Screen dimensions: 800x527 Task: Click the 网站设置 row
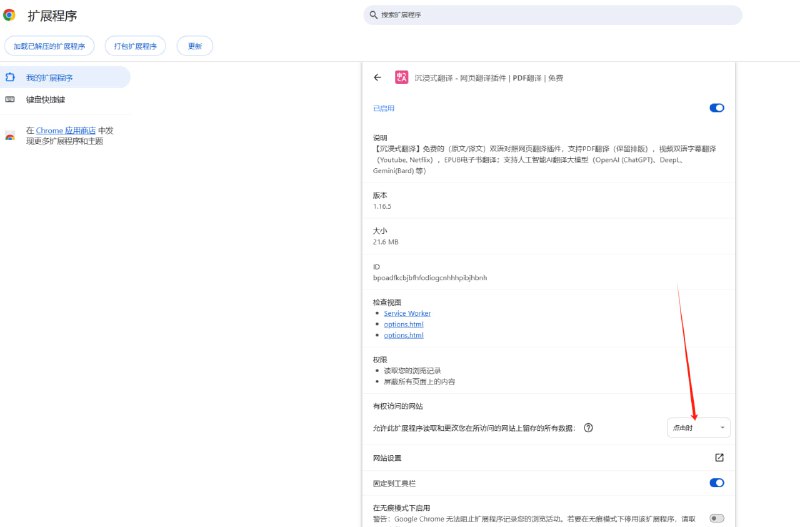(x=548, y=458)
